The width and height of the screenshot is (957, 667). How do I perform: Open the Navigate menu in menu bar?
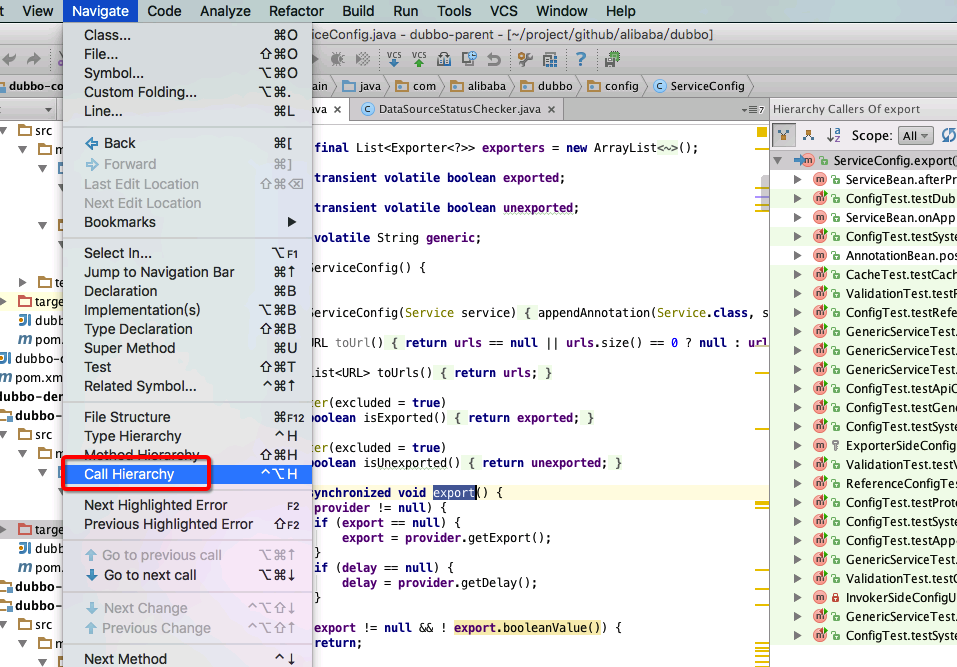coord(100,11)
